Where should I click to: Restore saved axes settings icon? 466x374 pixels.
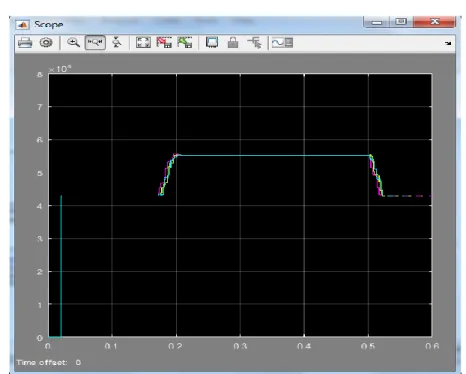tap(185, 43)
